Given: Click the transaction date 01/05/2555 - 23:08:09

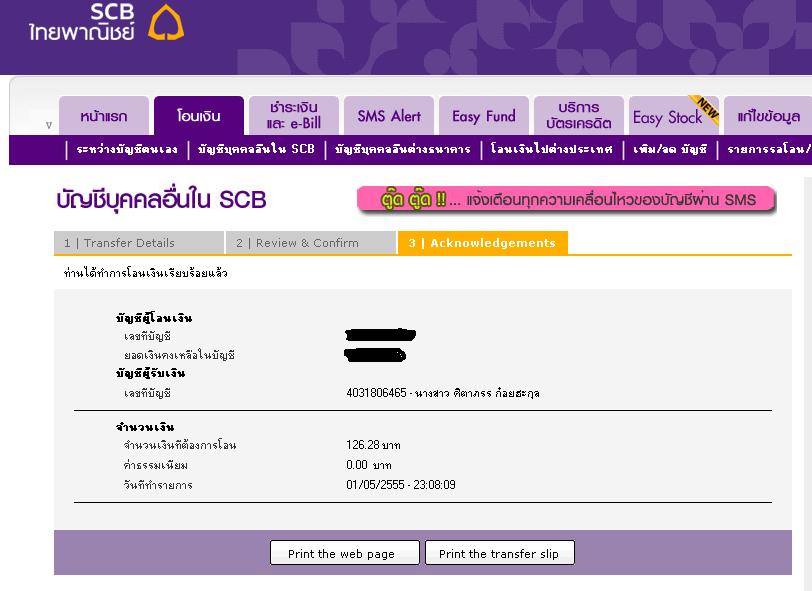Looking at the screenshot, I should tap(401, 485).
